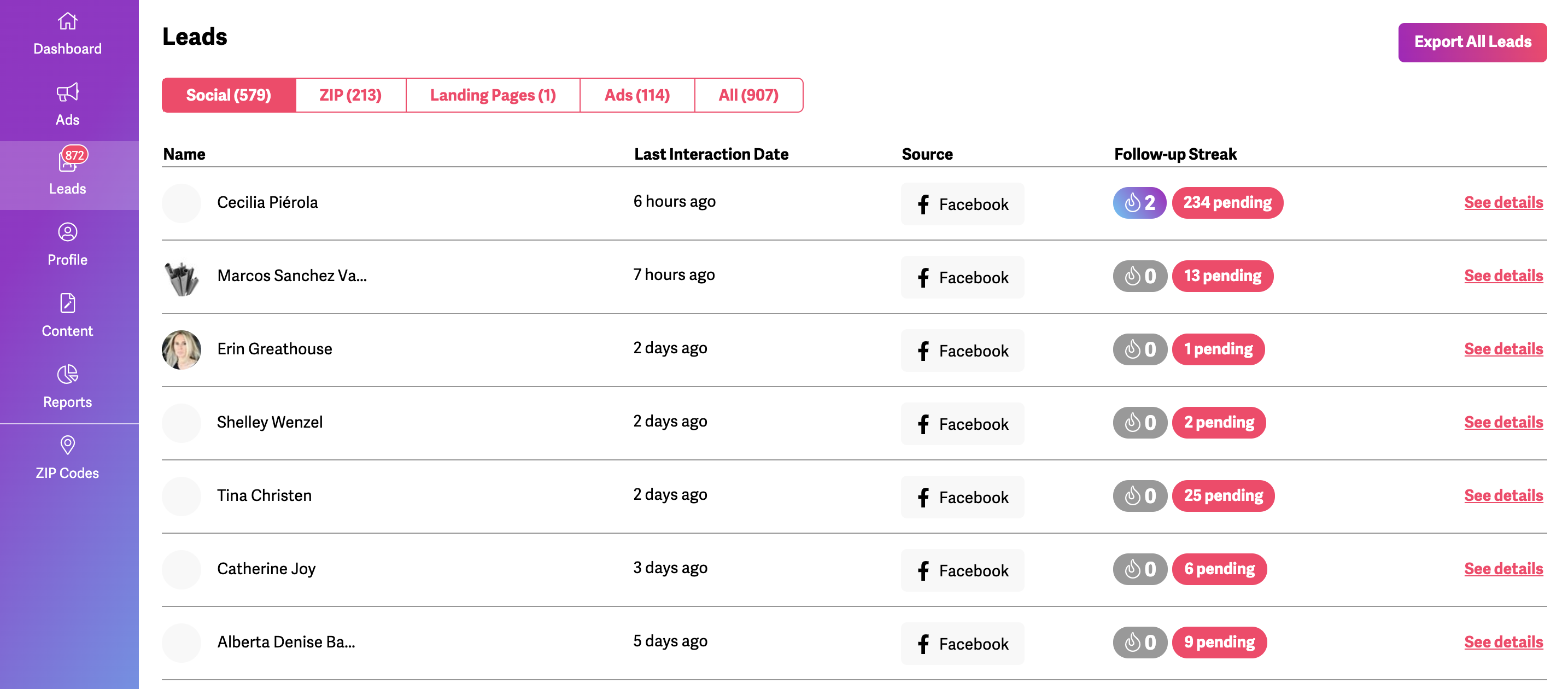Open the Profile user icon

click(68, 232)
